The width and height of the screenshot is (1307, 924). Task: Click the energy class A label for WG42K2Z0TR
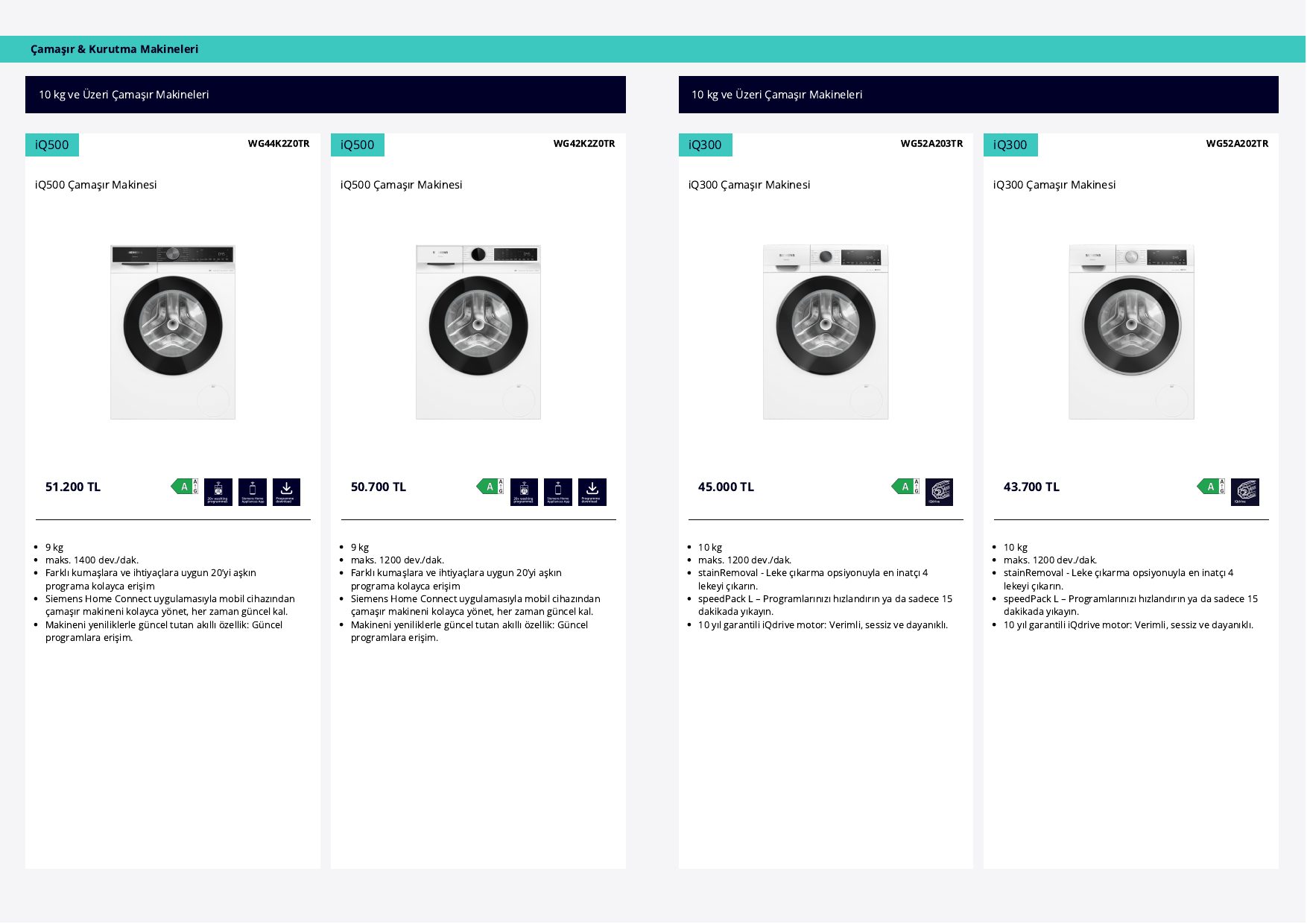point(490,487)
